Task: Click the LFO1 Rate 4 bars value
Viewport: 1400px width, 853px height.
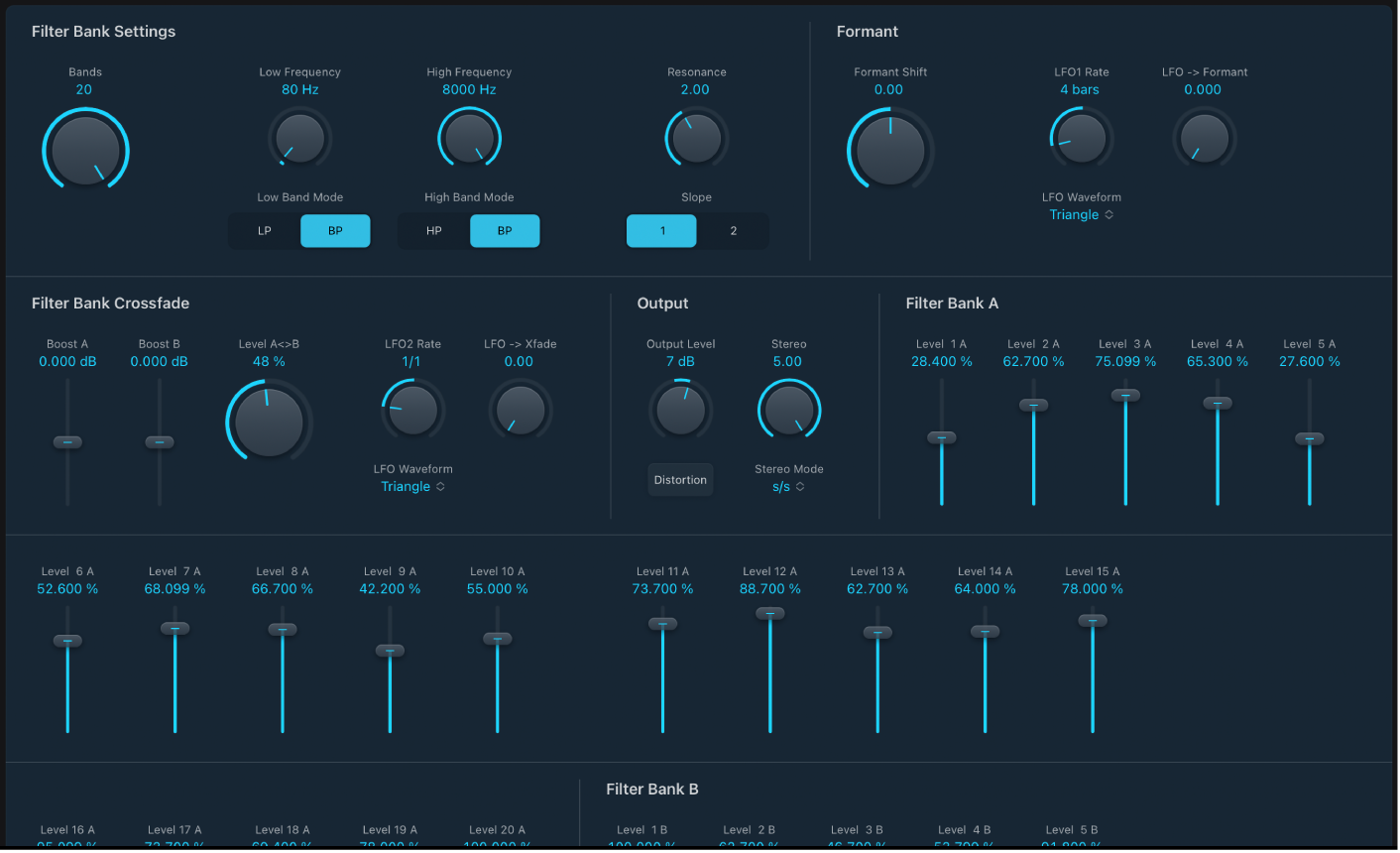Action: (1080, 89)
